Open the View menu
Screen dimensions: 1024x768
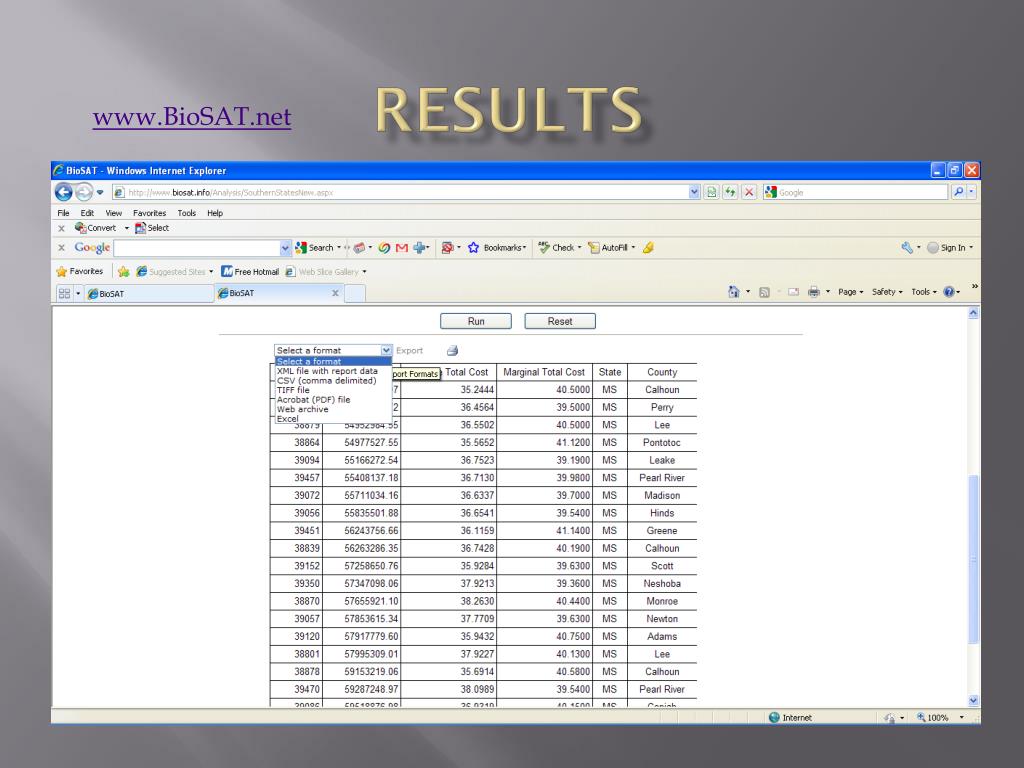point(114,213)
